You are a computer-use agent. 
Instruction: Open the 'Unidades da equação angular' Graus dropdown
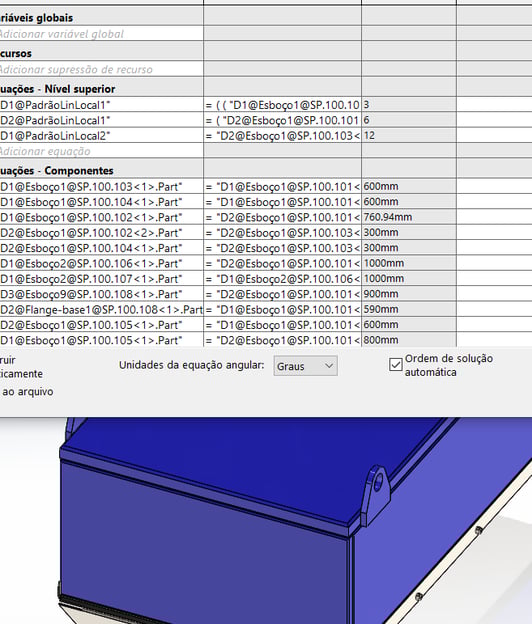(305, 366)
